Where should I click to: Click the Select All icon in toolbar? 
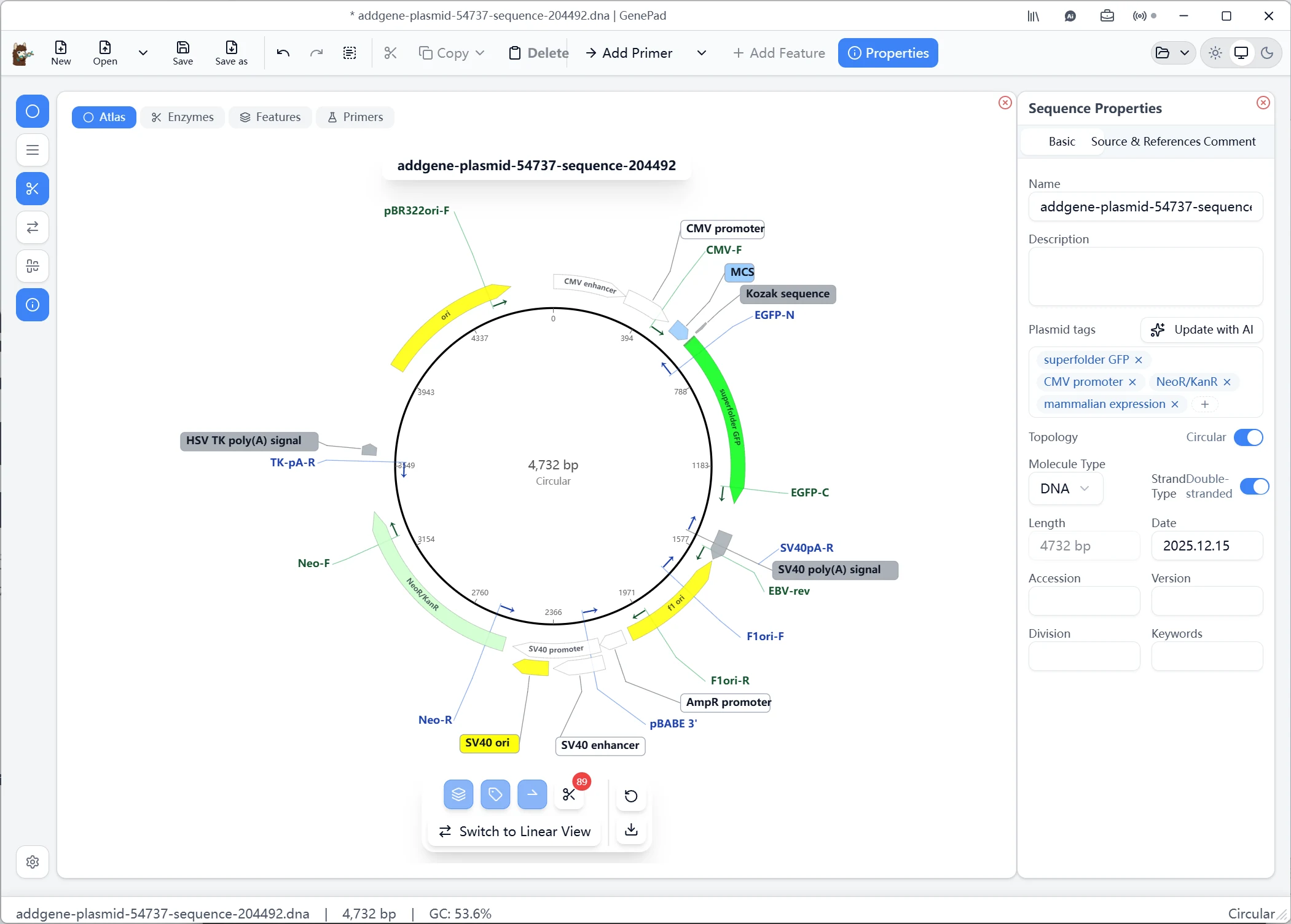[x=350, y=53]
